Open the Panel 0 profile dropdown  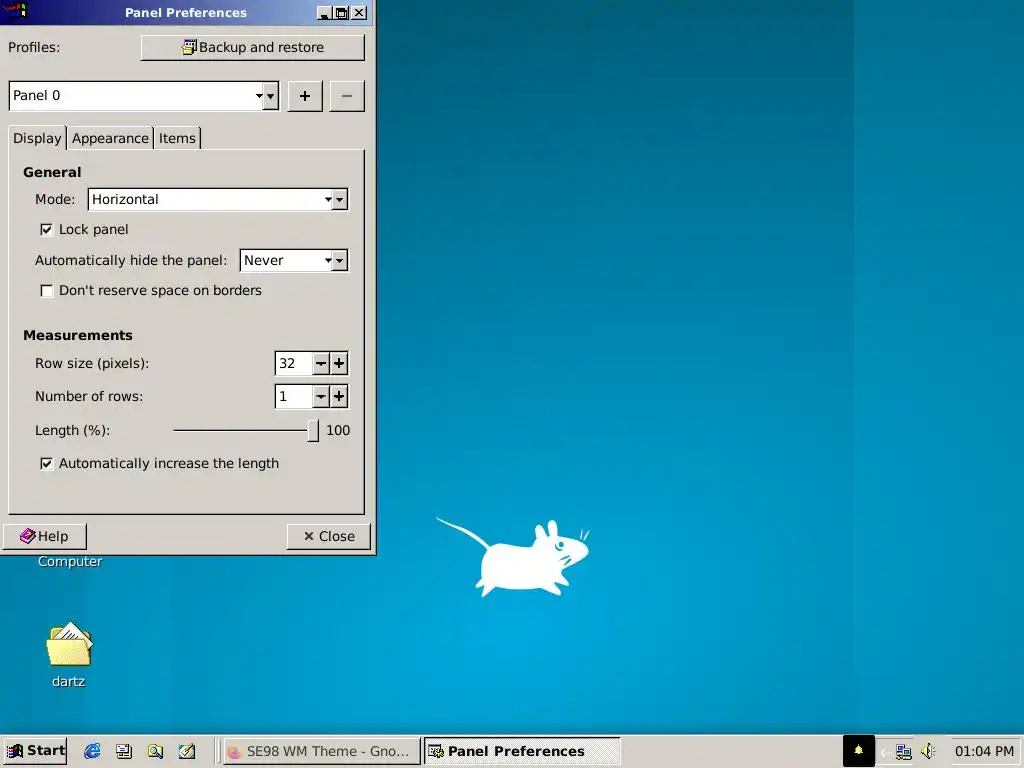click(144, 96)
